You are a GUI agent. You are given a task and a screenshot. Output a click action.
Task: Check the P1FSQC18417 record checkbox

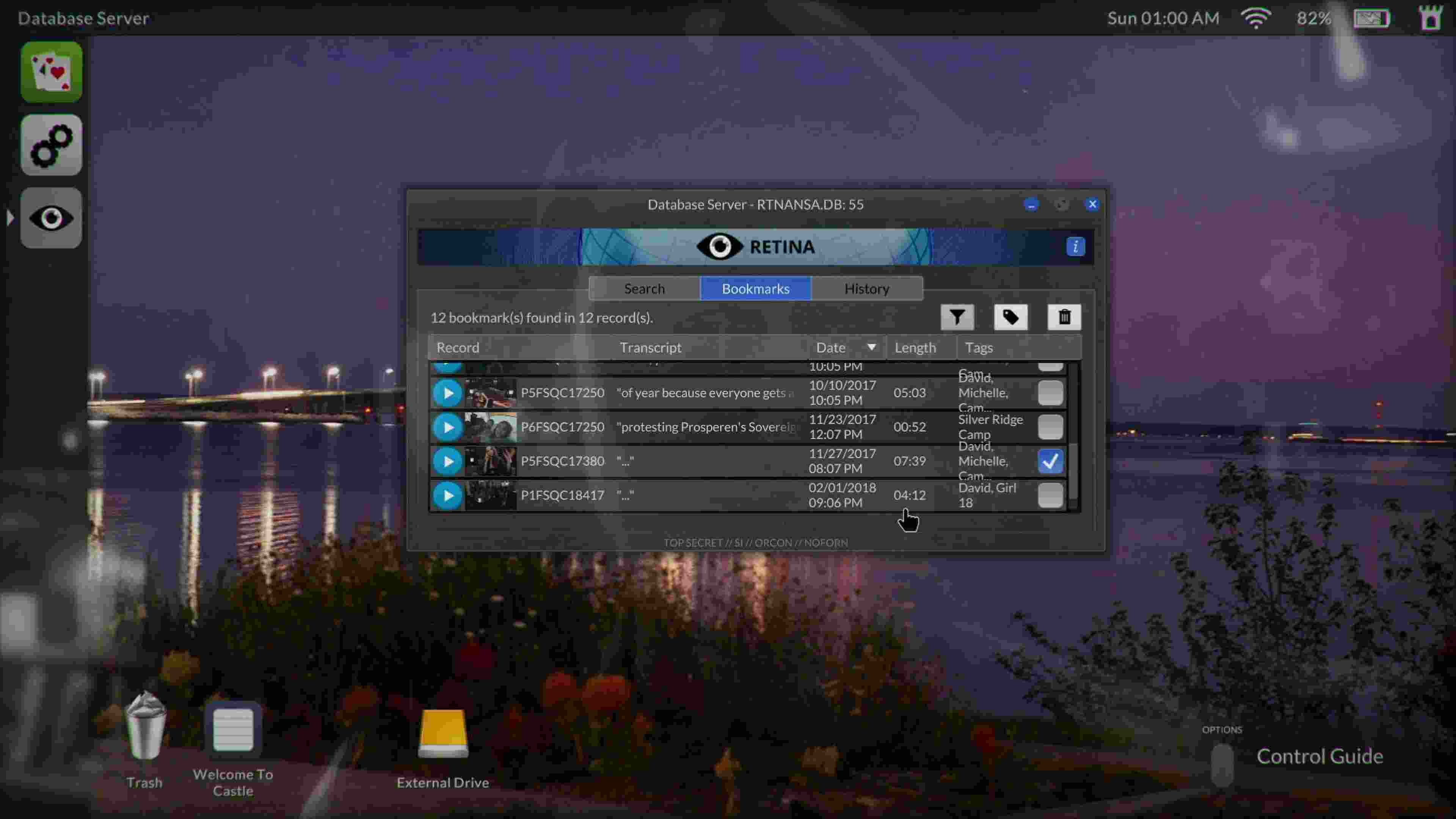point(1050,495)
